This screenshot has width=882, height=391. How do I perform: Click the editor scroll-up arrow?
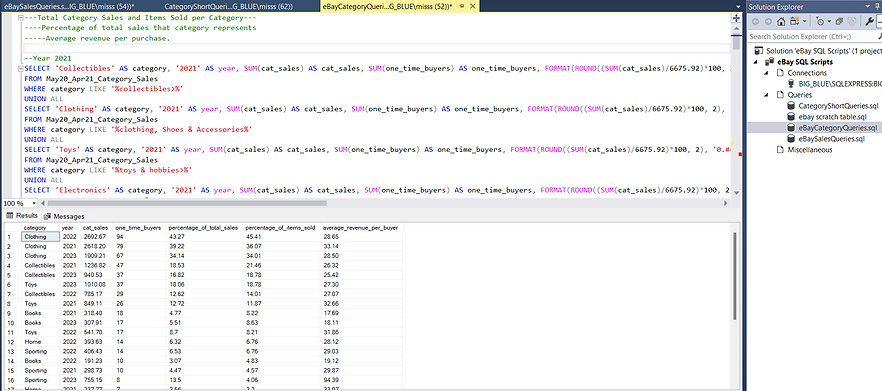point(737,28)
